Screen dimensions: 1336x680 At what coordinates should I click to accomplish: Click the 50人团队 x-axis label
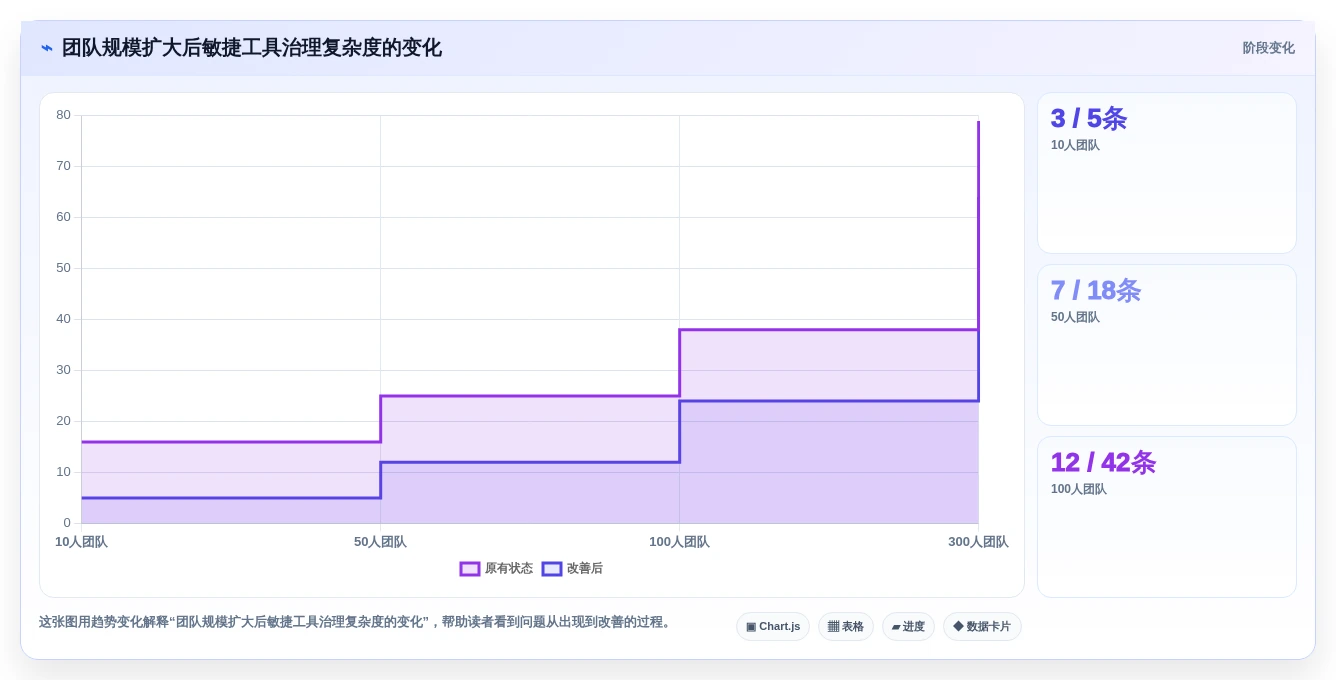coord(380,542)
